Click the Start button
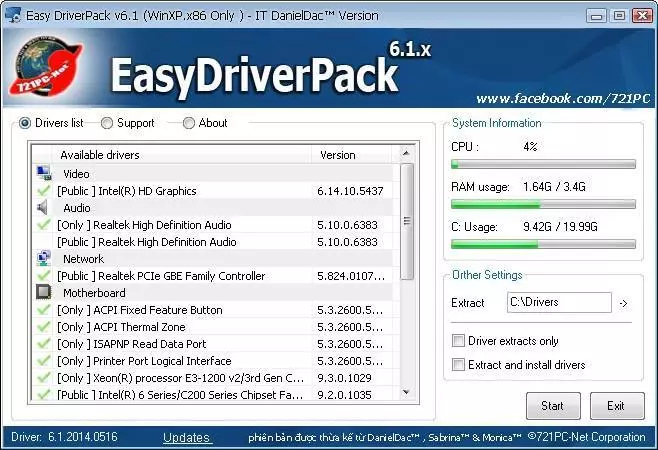Viewport: 658px width, 450px height. (x=553, y=406)
